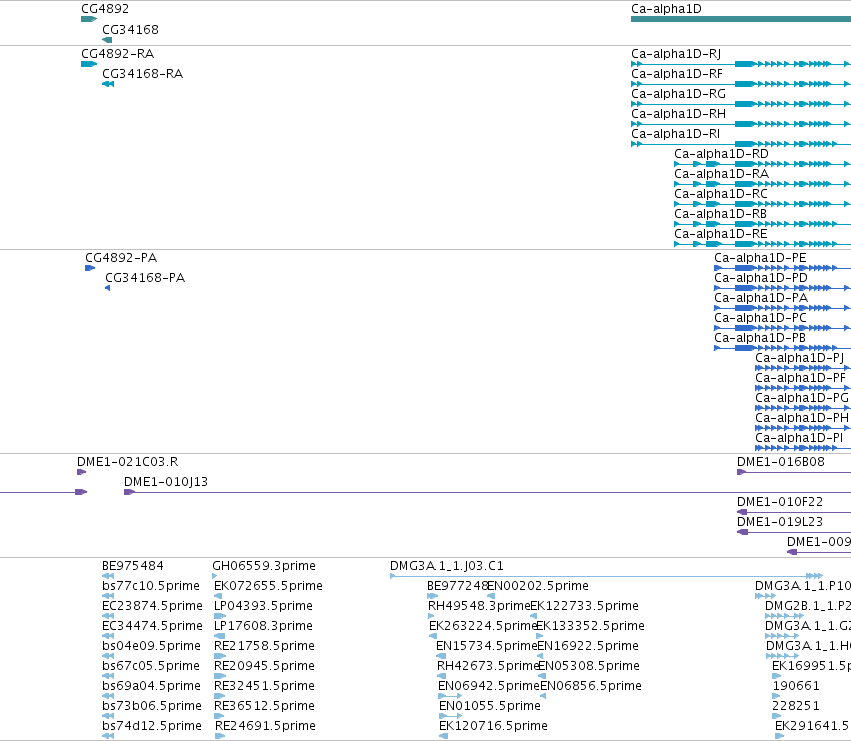Viewport: 851px width, 741px height.
Task: Select the Ca-alpha1D-RE transcript label
Action: [x=721, y=234]
